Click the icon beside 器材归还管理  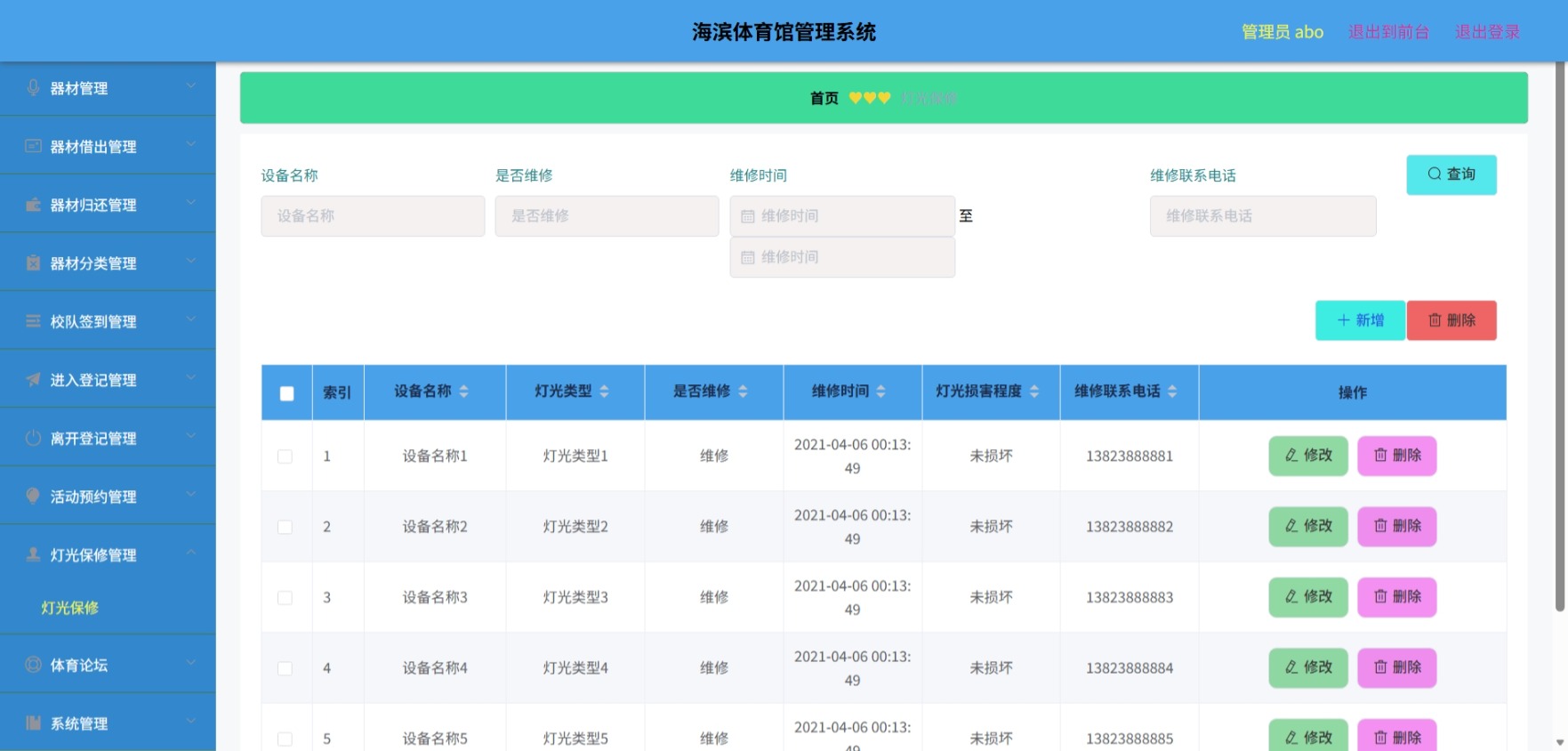pyautogui.click(x=33, y=205)
